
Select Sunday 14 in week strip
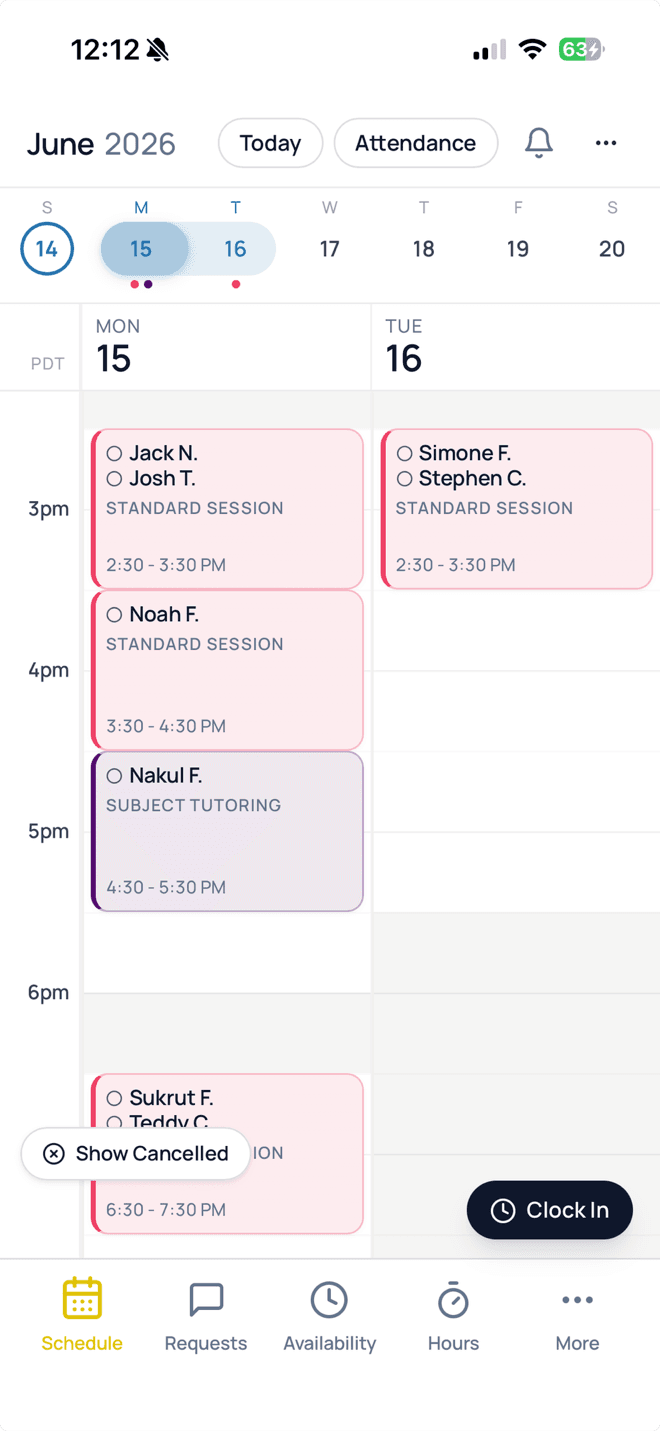coord(47,249)
